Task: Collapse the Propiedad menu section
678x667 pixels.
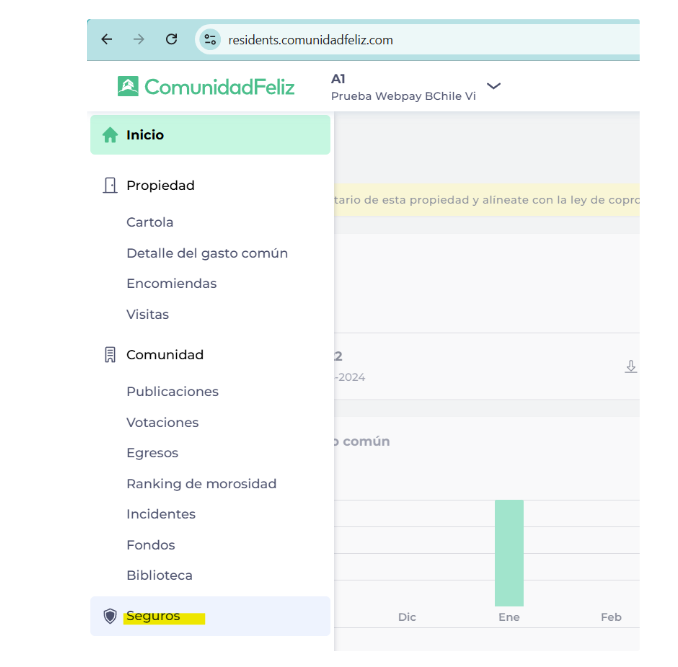Action: point(160,185)
